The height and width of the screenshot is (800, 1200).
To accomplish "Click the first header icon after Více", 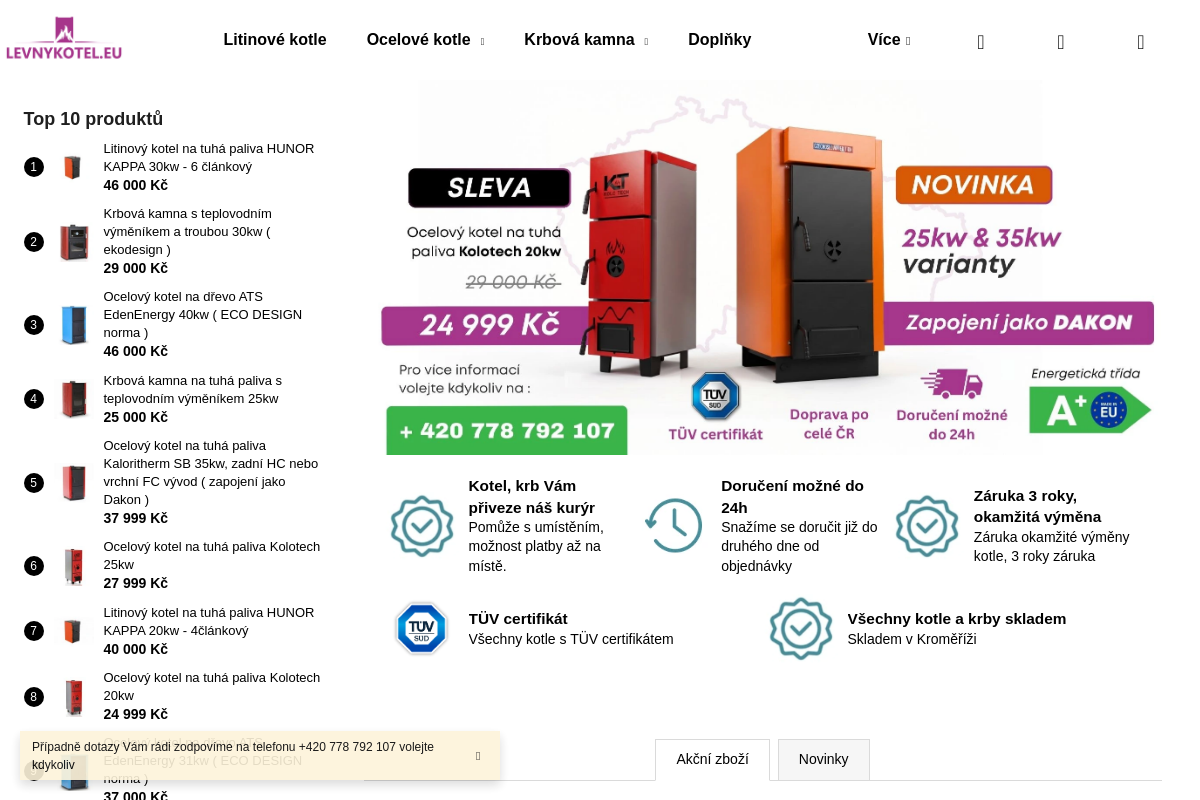I will pos(981,42).
